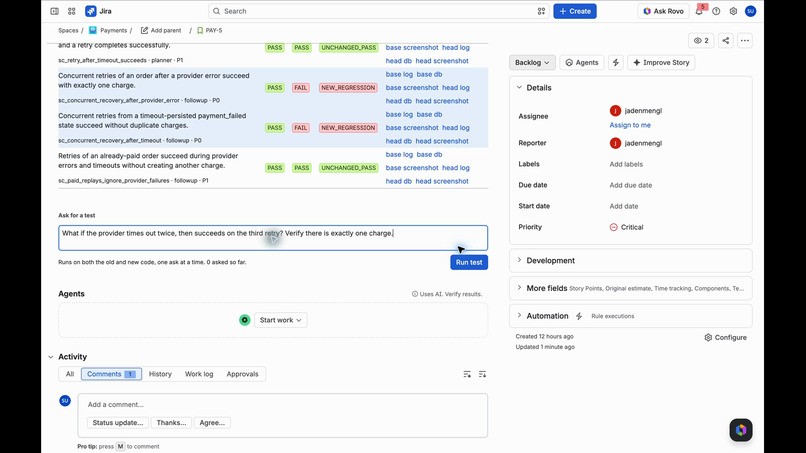The image size is (806, 453).
Task: Click the sort oldest first icon beside it
Action: tap(482, 374)
